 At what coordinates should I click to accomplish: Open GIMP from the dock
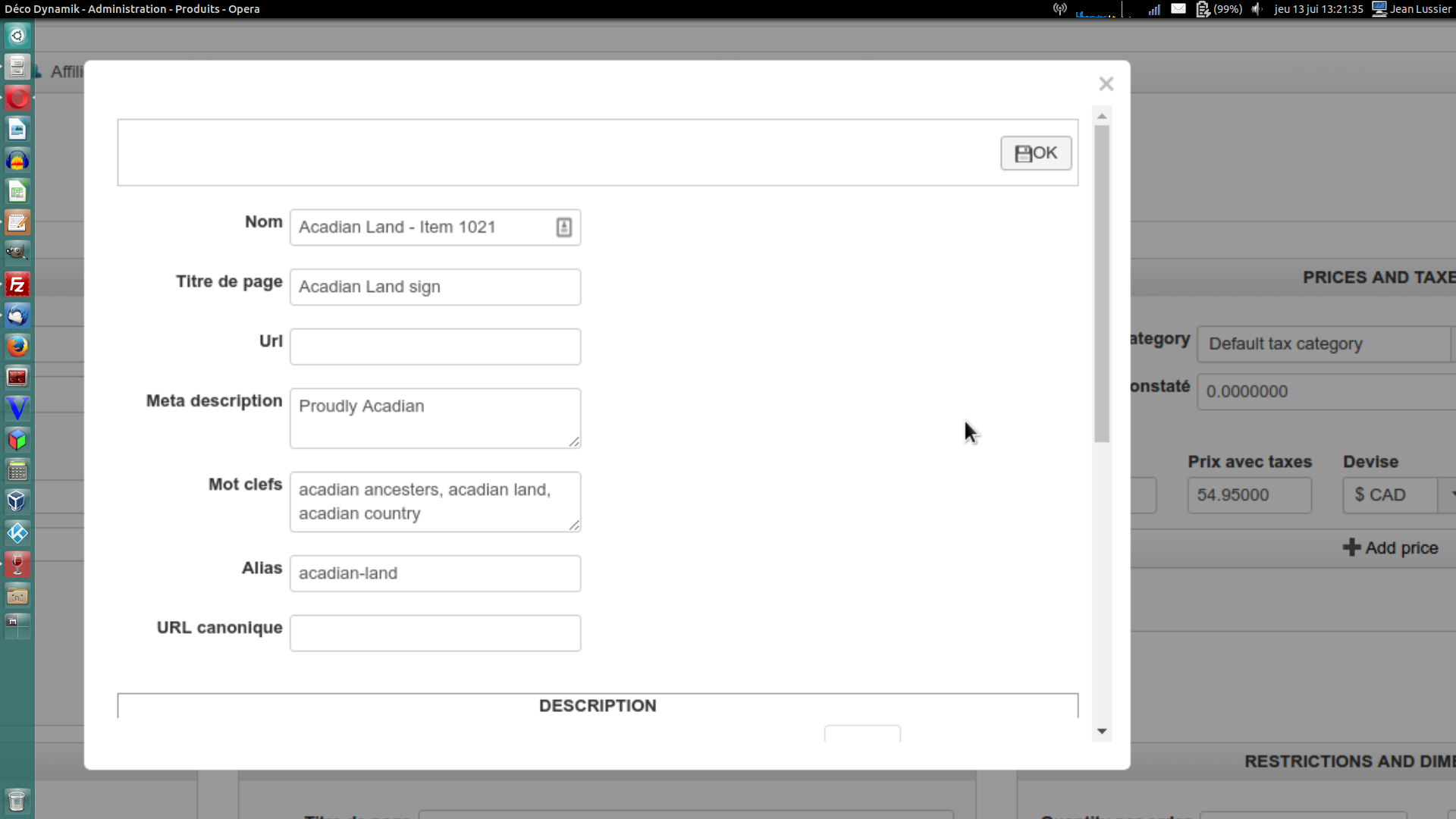point(17,253)
